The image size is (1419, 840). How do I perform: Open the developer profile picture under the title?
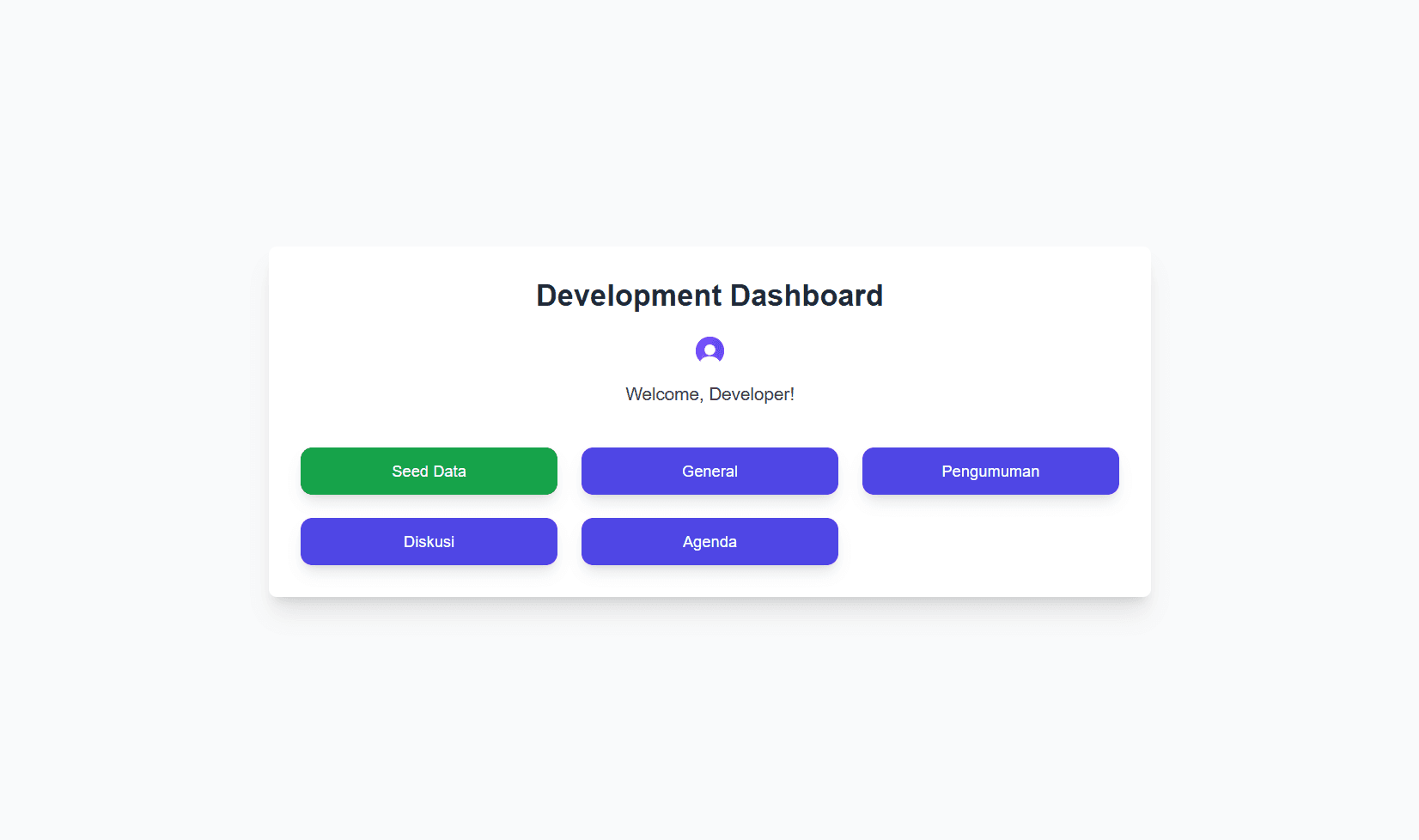[x=709, y=350]
